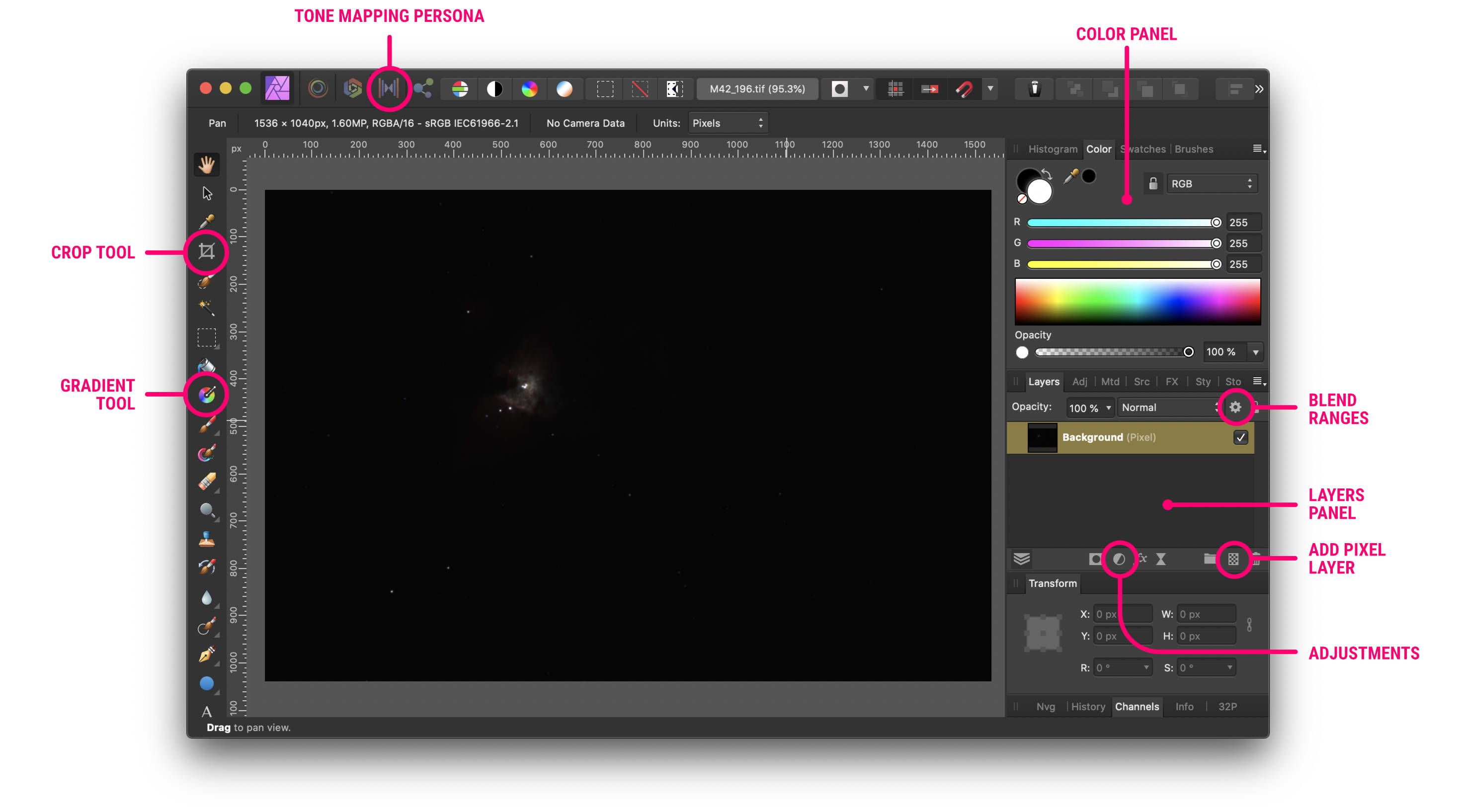Open the Adjustments menu in Layers panel

[1119, 559]
